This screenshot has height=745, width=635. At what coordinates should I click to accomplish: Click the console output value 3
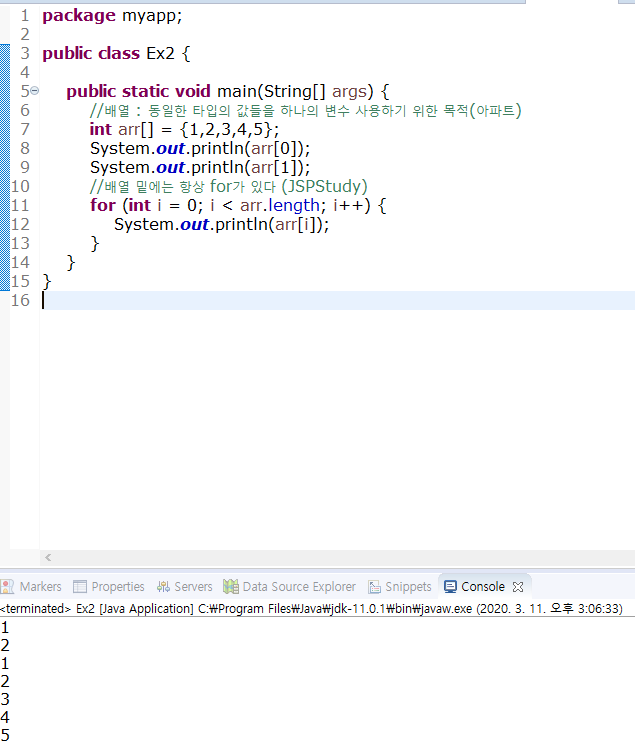(x=5, y=699)
